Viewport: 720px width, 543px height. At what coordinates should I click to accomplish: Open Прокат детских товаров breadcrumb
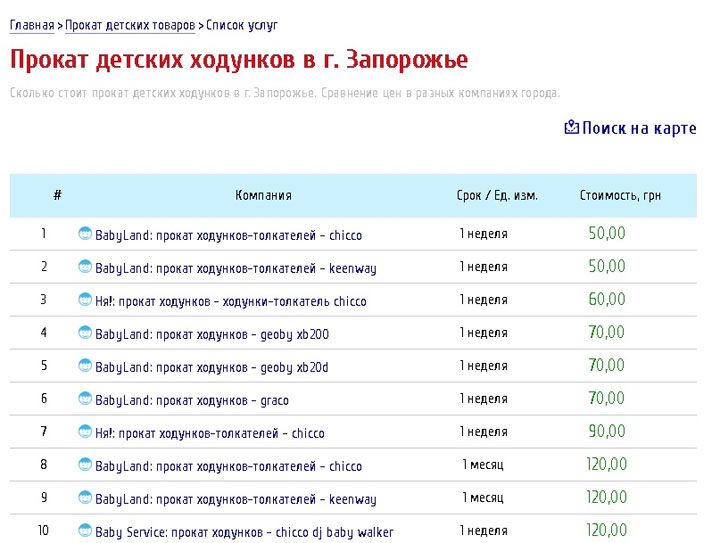130,24
